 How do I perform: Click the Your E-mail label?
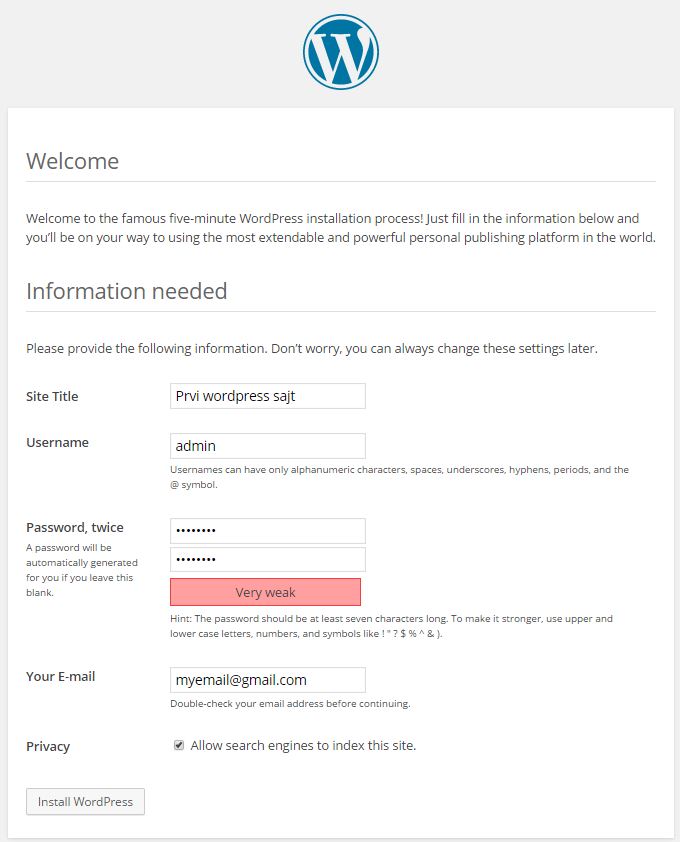(61, 677)
